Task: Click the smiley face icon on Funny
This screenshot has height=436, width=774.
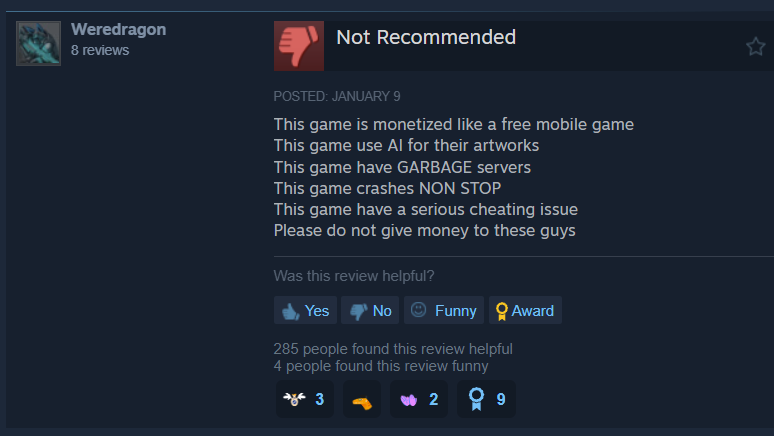Action: [419, 310]
